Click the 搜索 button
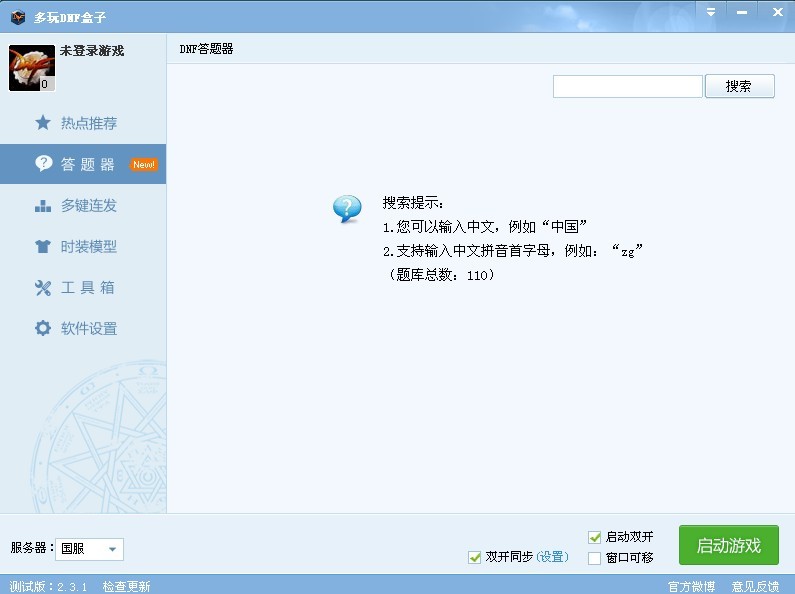795x594 pixels. pyautogui.click(x=739, y=86)
